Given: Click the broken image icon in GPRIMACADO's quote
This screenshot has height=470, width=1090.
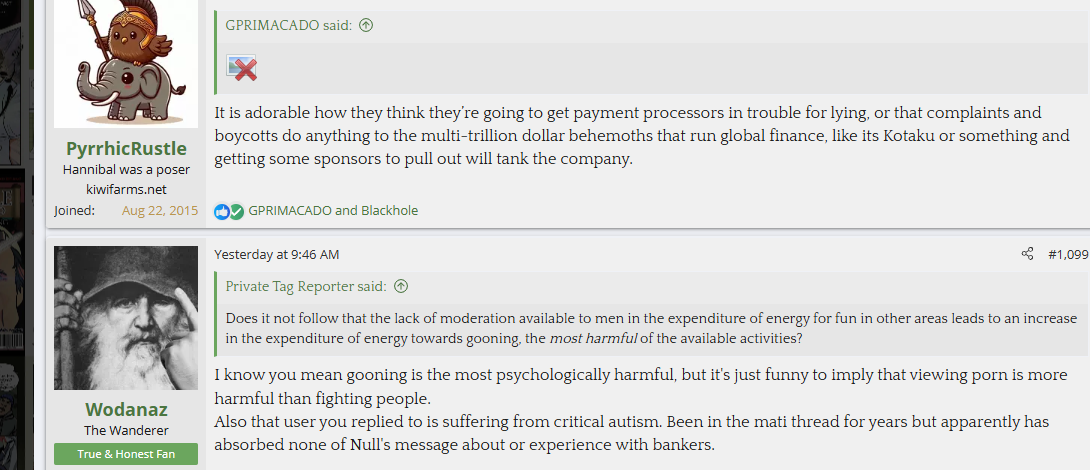Looking at the screenshot, I should click(242, 68).
